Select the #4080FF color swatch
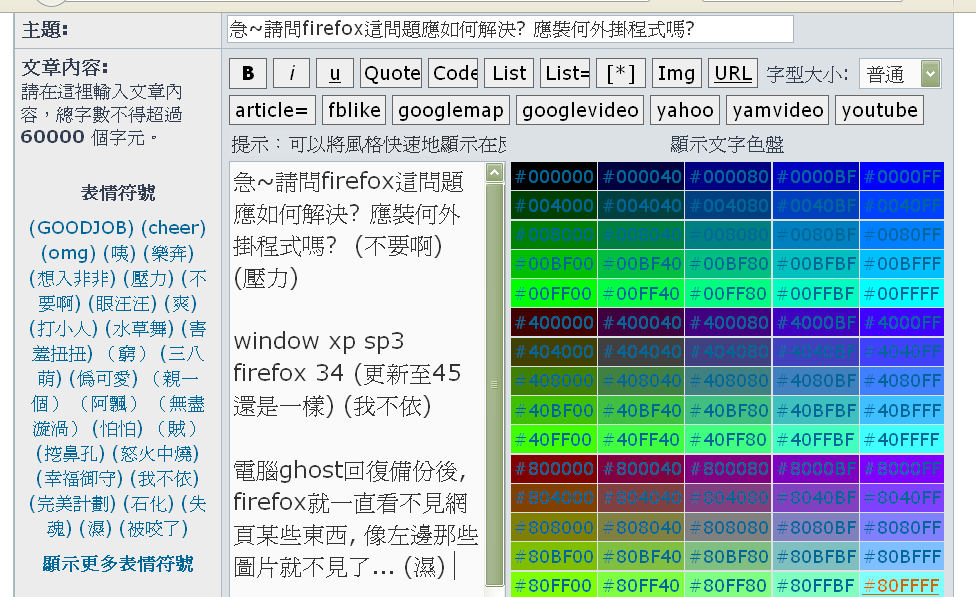The image size is (976, 597). click(x=903, y=381)
